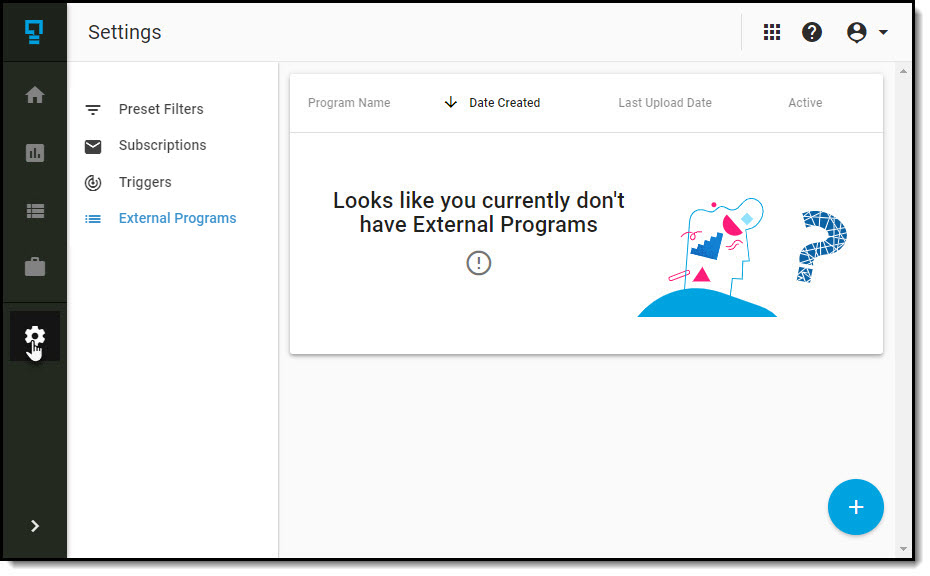Open the Subscriptions settings section

click(x=163, y=145)
